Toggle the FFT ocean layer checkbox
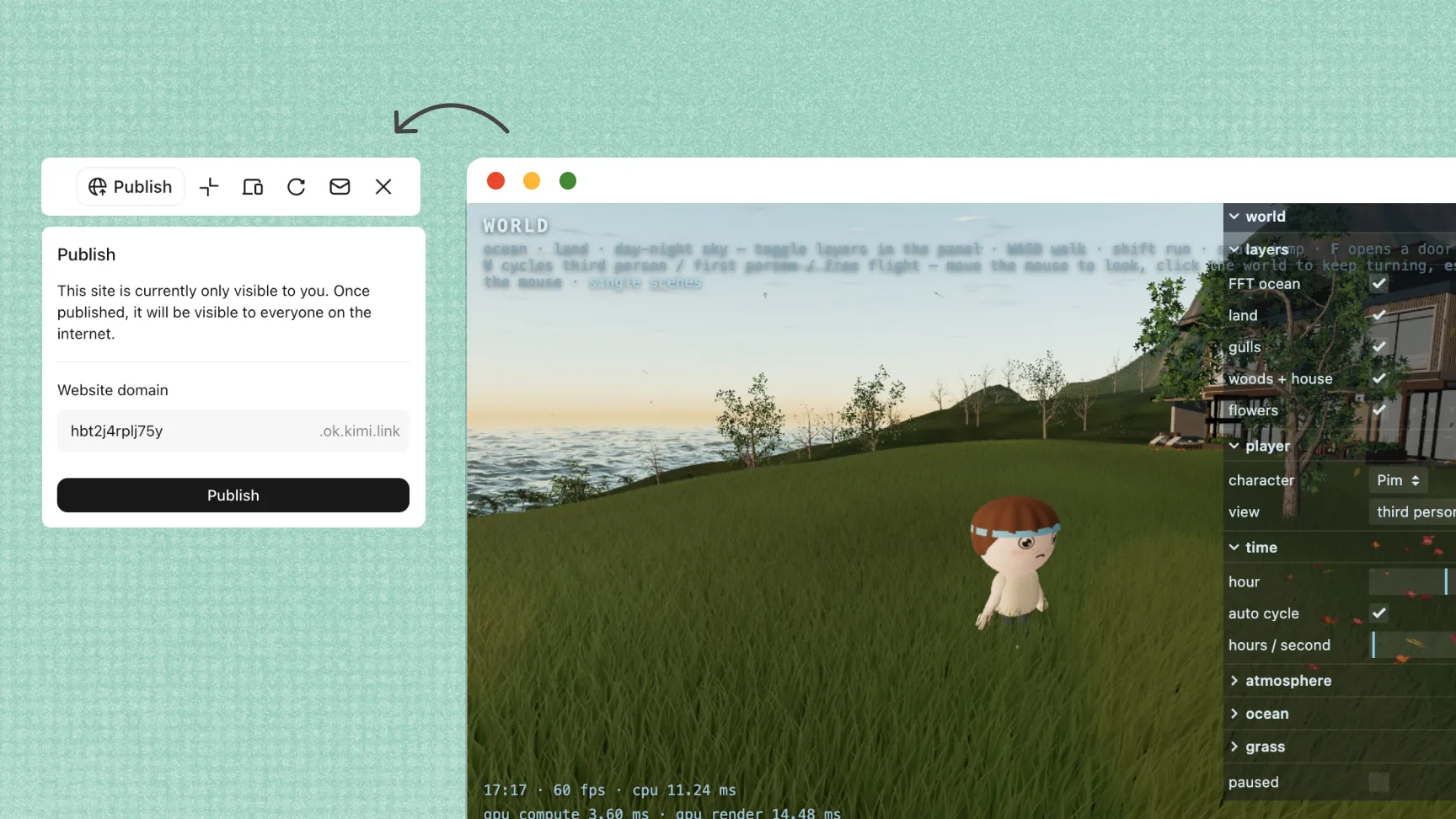Image resolution: width=1456 pixels, height=819 pixels. [1379, 284]
